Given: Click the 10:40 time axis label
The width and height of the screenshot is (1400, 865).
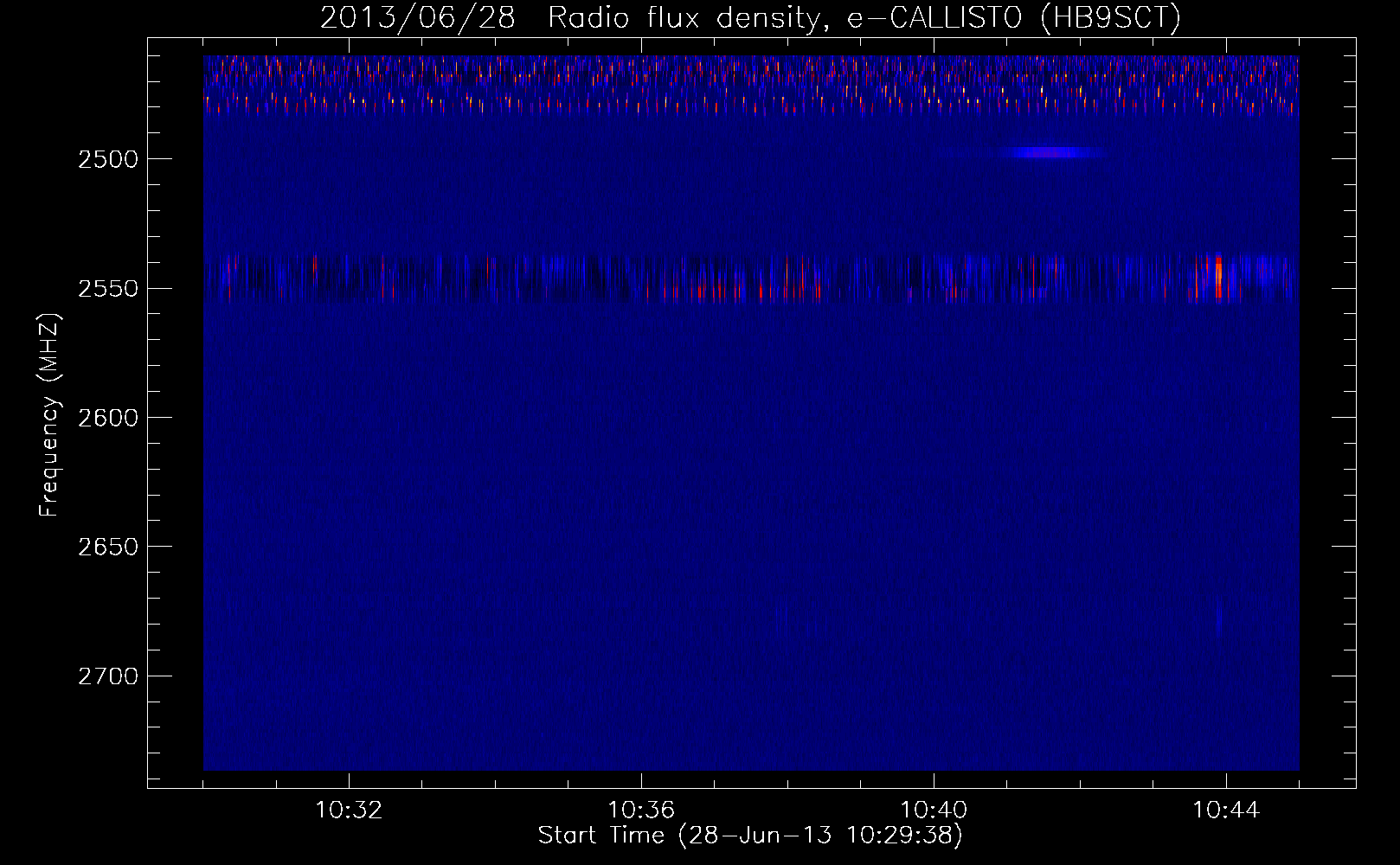Looking at the screenshot, I should point(934,811).
